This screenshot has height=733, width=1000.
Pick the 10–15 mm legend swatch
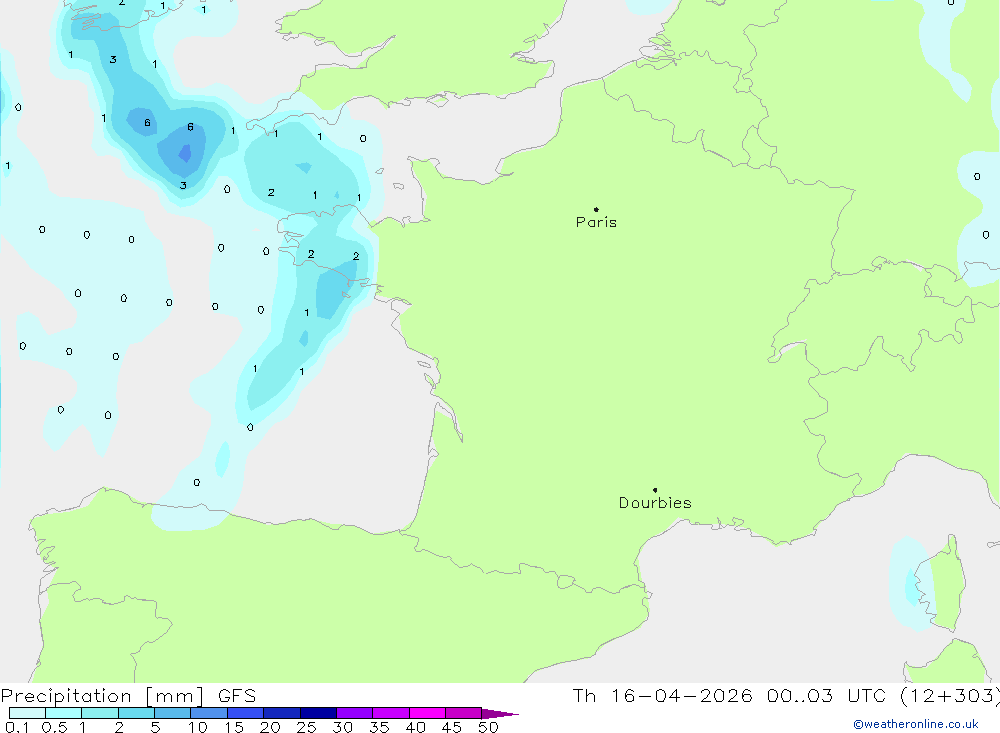click(x=209, y=713)
